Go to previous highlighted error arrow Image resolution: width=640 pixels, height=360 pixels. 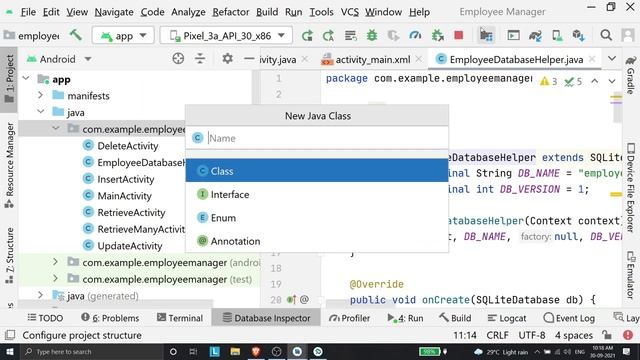click(x=595, y=81)
